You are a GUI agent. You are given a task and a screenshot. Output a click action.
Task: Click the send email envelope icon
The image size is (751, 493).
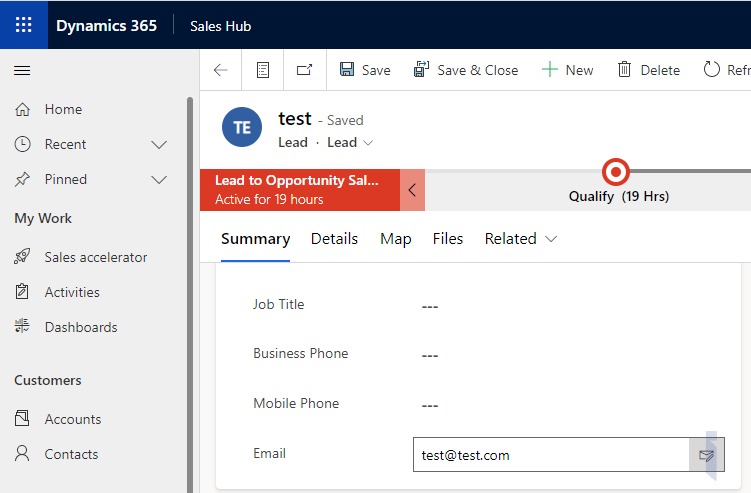tap(706, 455)
